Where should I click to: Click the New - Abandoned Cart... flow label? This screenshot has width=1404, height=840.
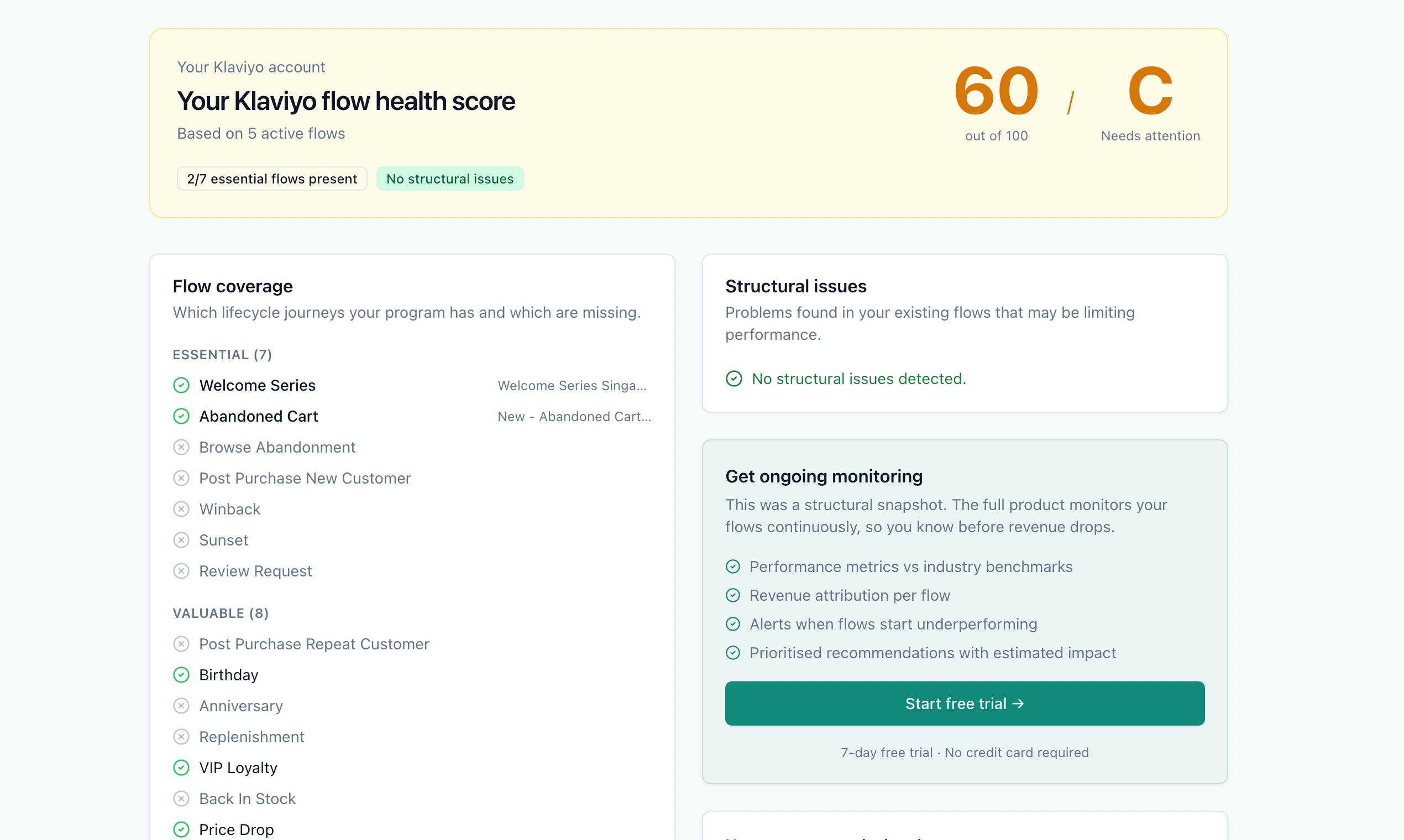point(575,417)
